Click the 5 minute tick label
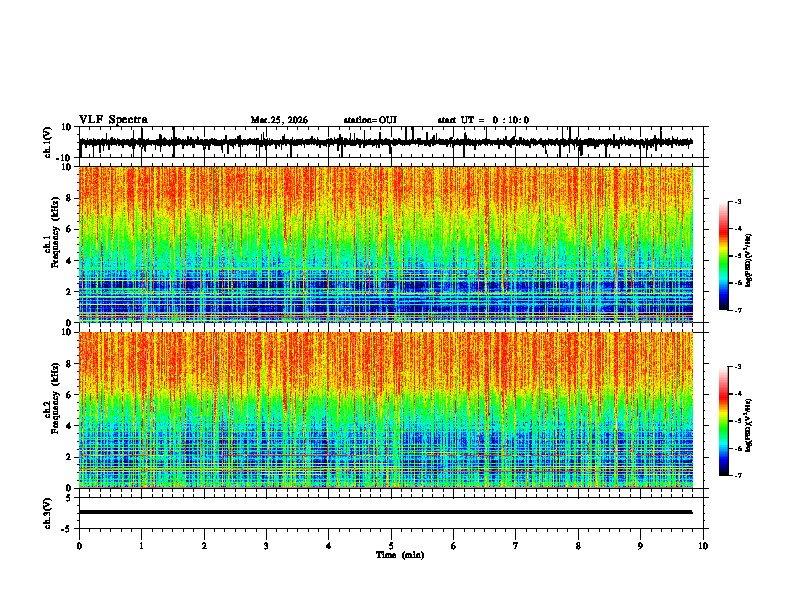 tap(391, 546)
